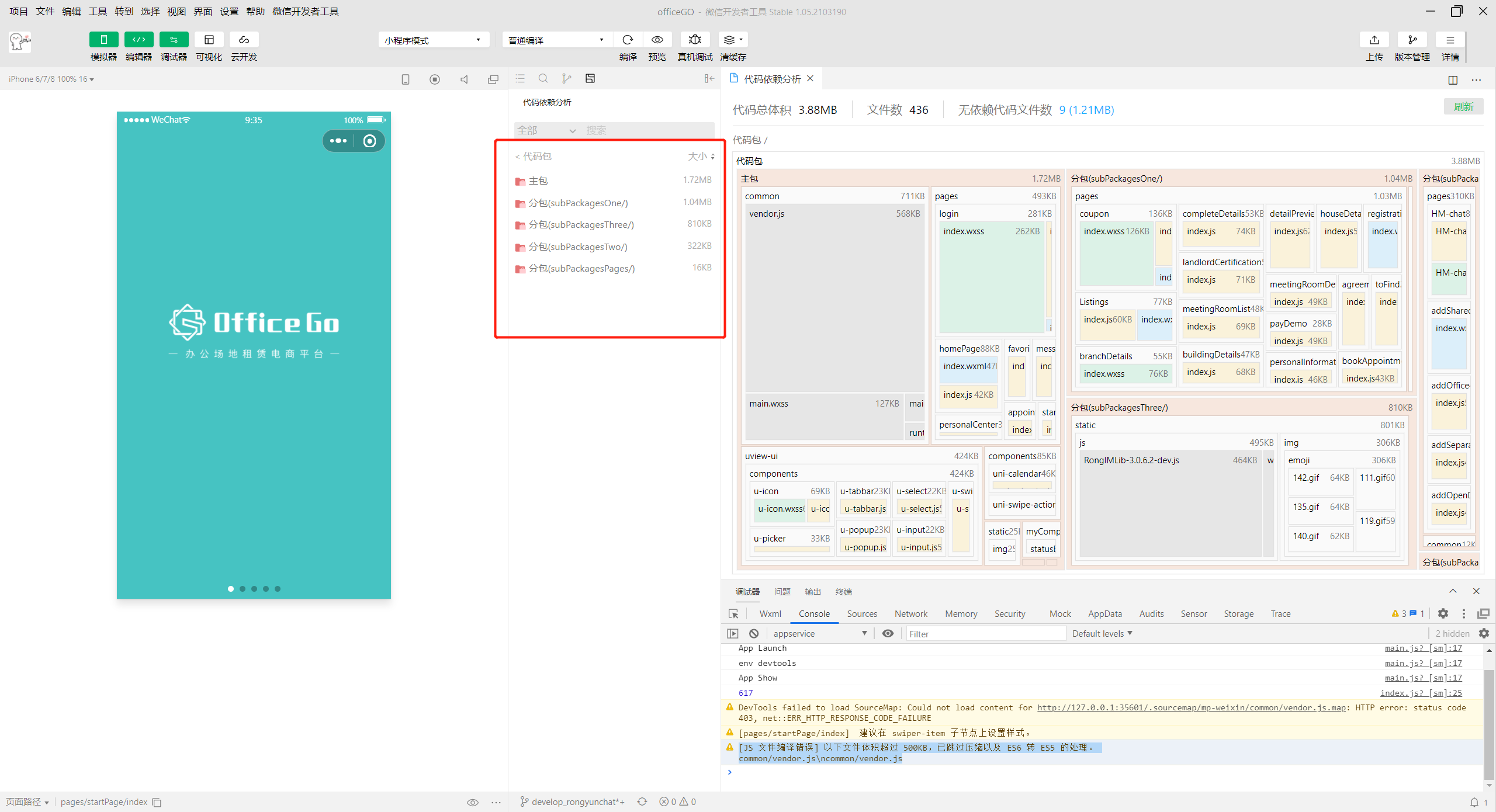Open the appservice context dropdown
Viewport: 1496px width, 812px height.
pos(819,633)
